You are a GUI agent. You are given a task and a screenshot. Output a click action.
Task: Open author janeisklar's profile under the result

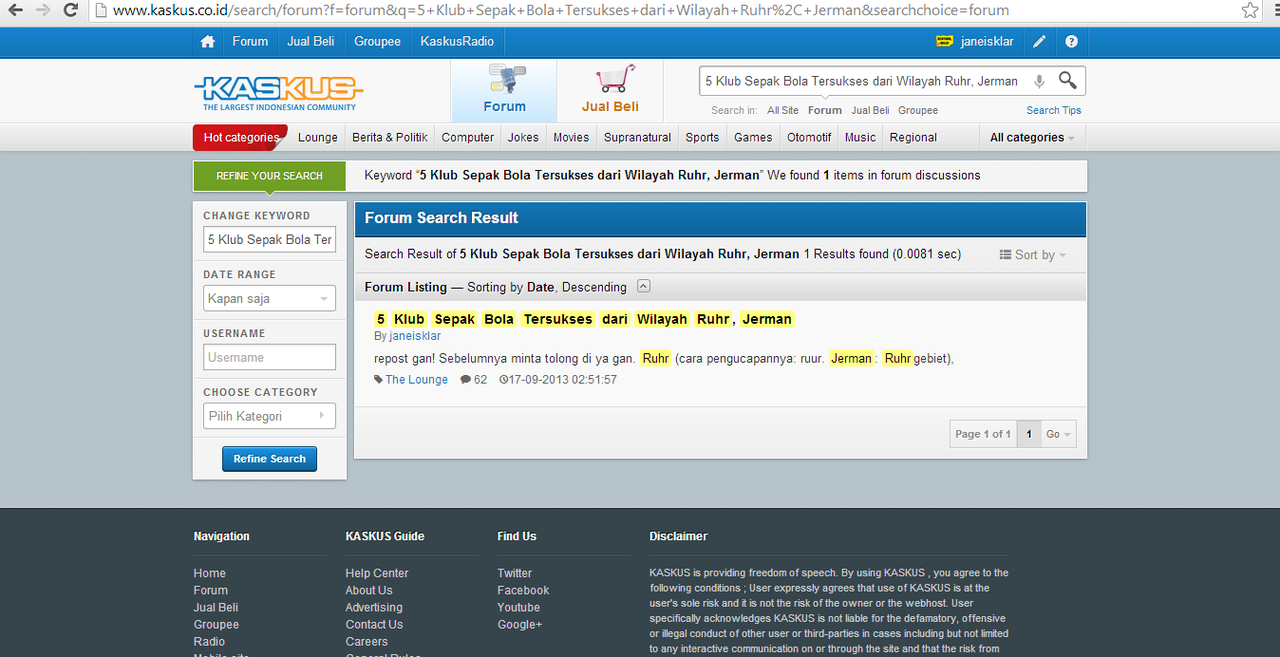415,336
